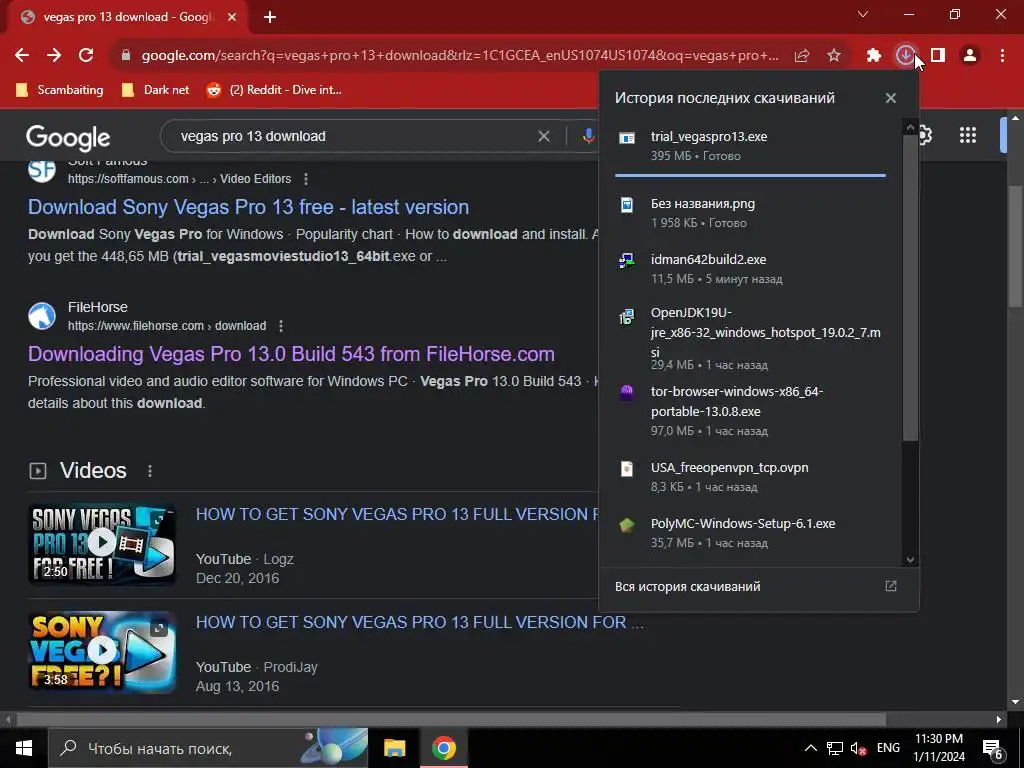This screenshot has height=768, width=1024.
Task: Open Videos section options menu
Action: pyautogui.click(x=150, y=471)
